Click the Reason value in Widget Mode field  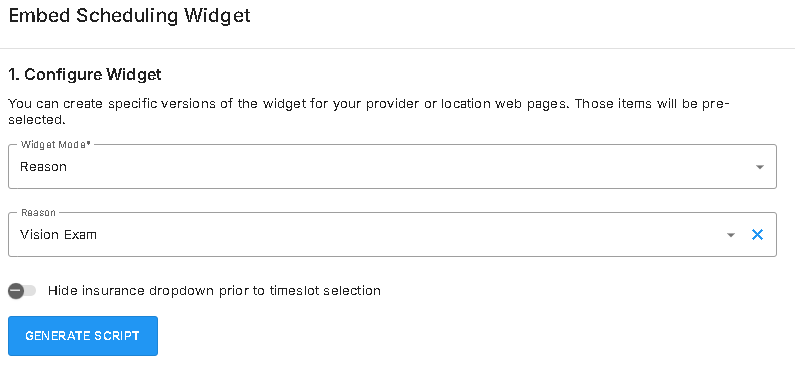[x=43, y=167]
